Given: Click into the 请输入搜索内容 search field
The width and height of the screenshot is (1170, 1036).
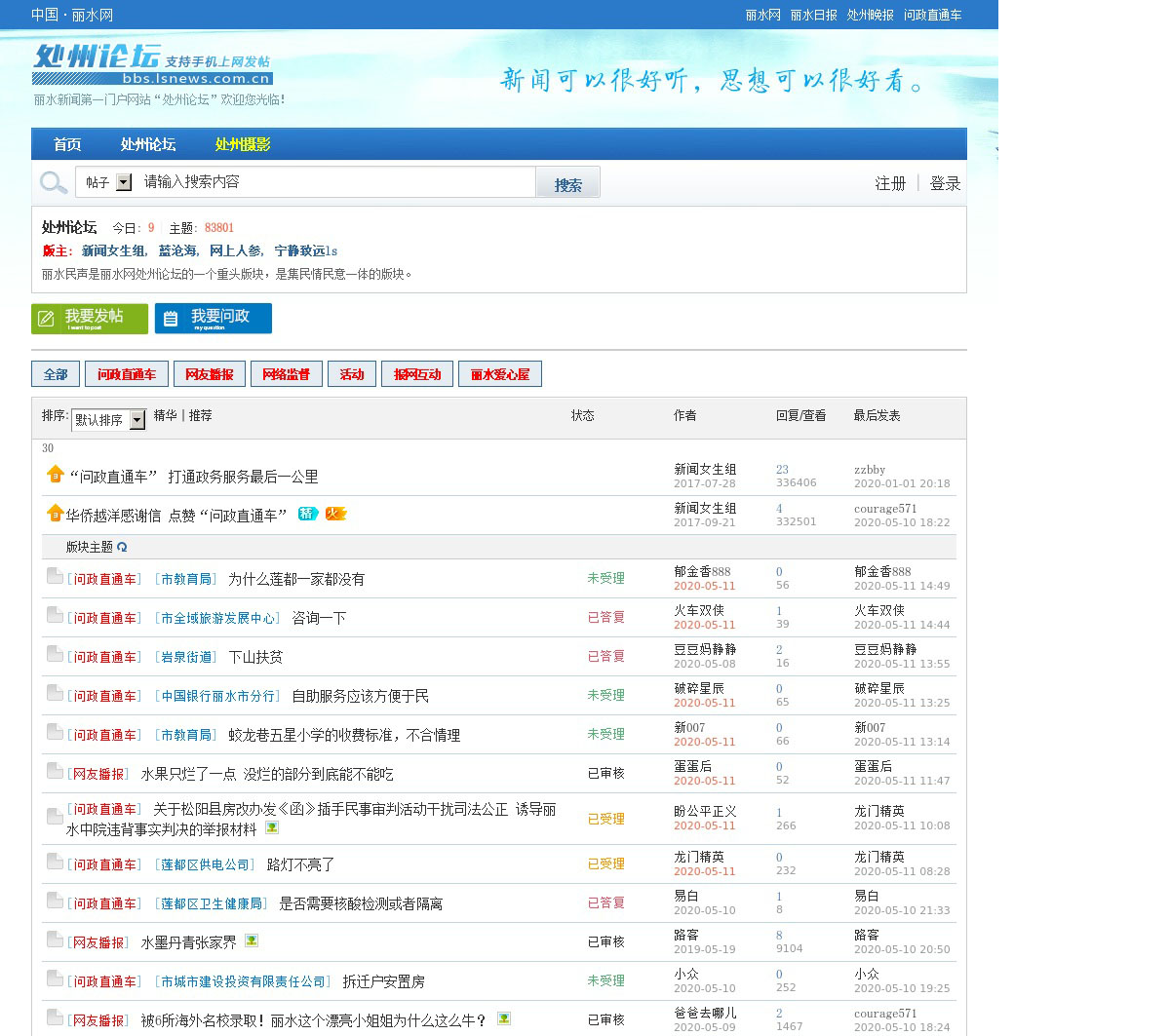Looking at the screenshot, I should coord(336,182).
